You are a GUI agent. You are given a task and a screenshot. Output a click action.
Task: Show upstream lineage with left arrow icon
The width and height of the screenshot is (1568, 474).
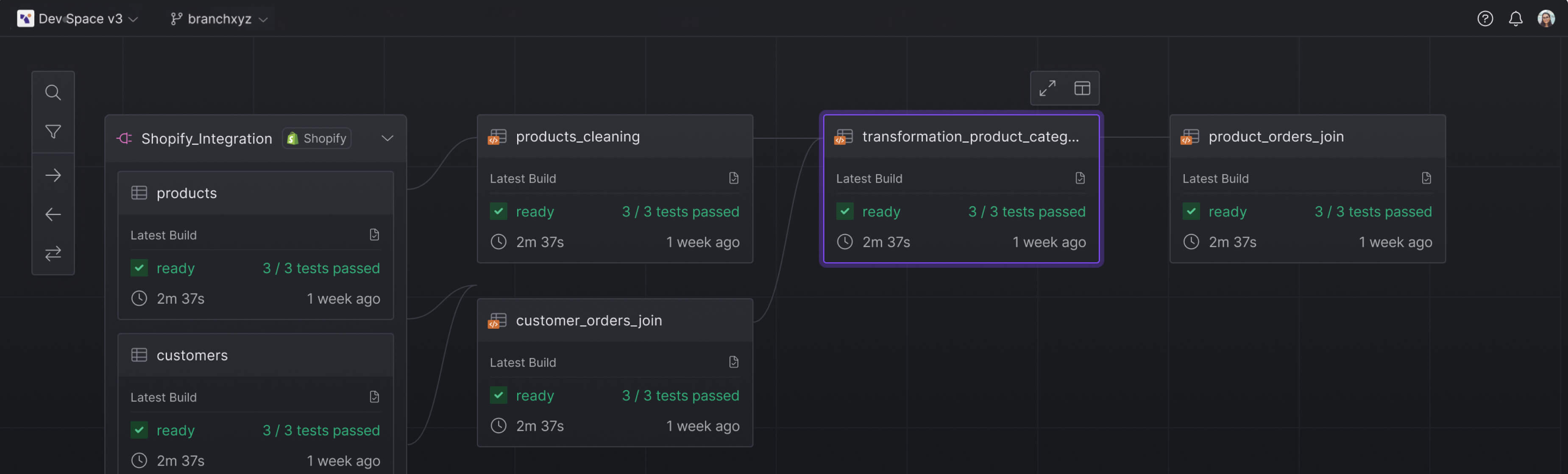tap(53, 214)
